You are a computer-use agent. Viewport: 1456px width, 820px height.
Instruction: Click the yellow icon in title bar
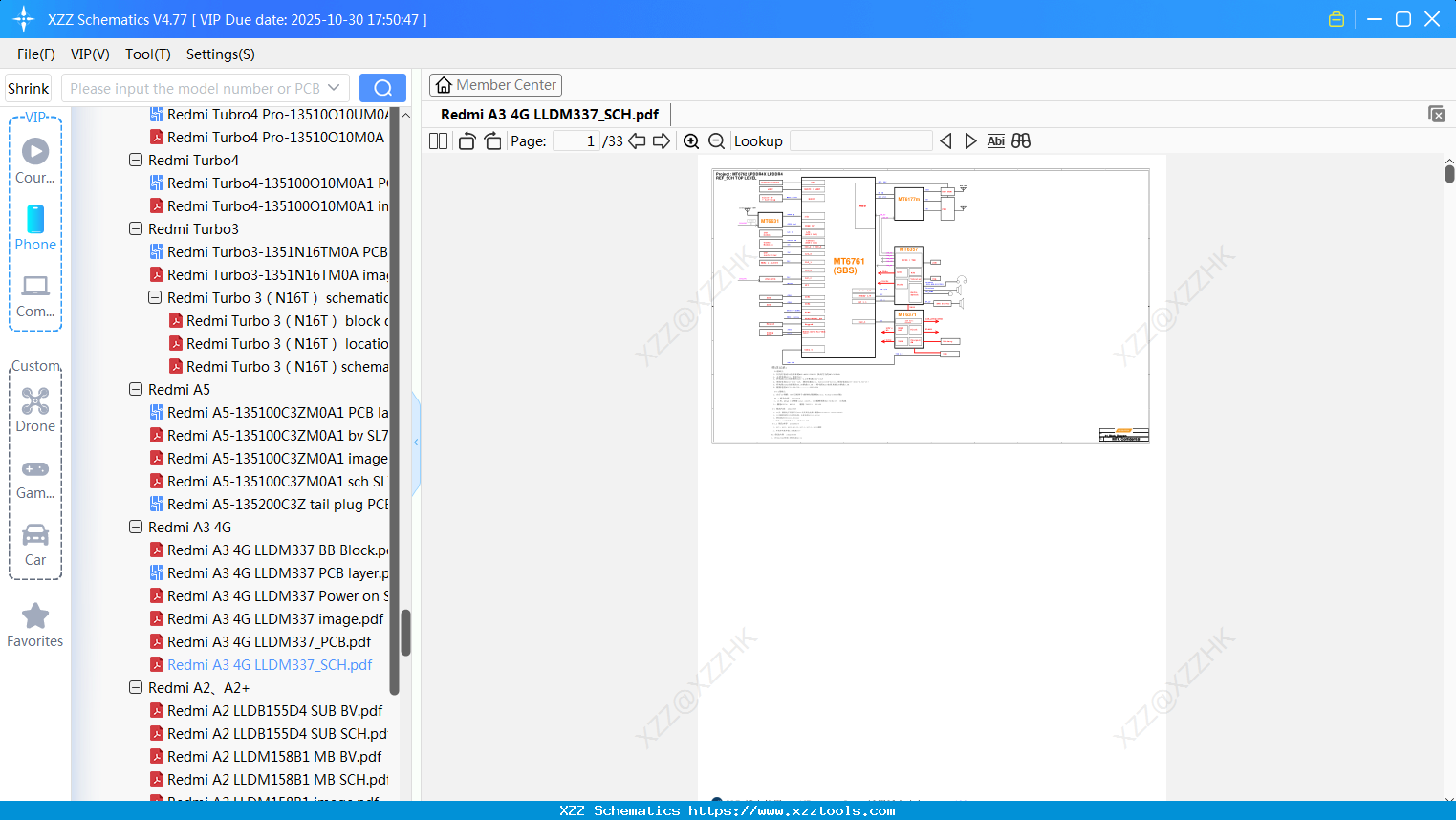(1336, 19)
